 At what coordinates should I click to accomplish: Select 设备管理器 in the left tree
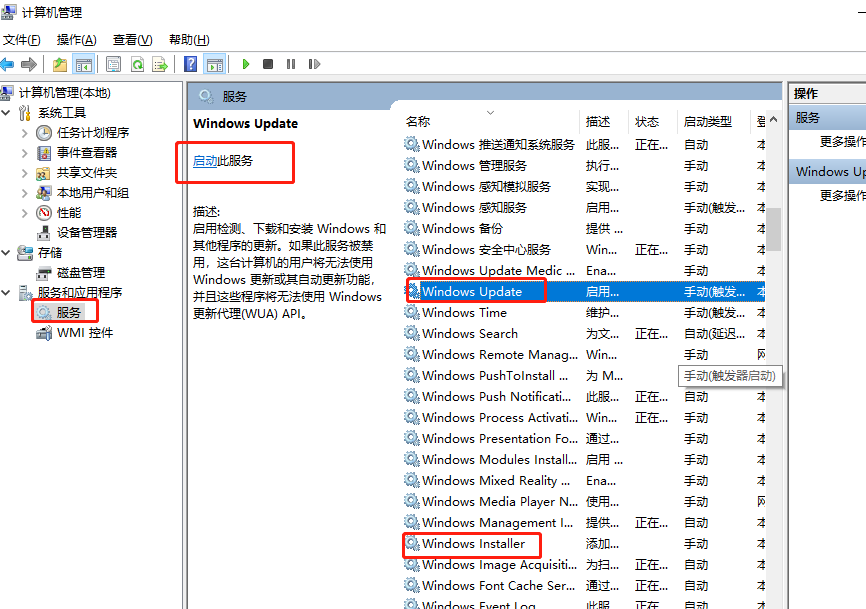(86, 232)
